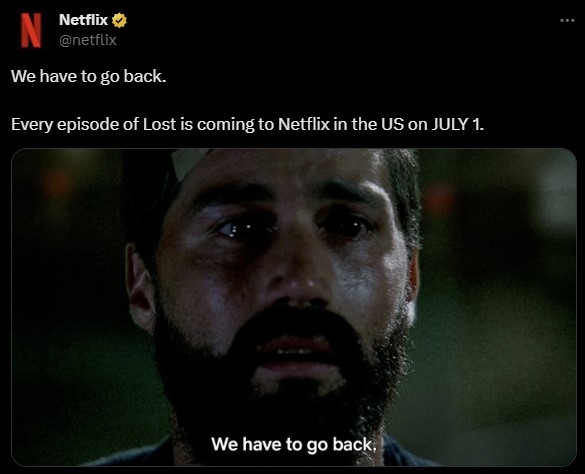Click "coming to" in the tweet sentence
The height and width of the screenshot is (474, 585).
pos(235,125)
